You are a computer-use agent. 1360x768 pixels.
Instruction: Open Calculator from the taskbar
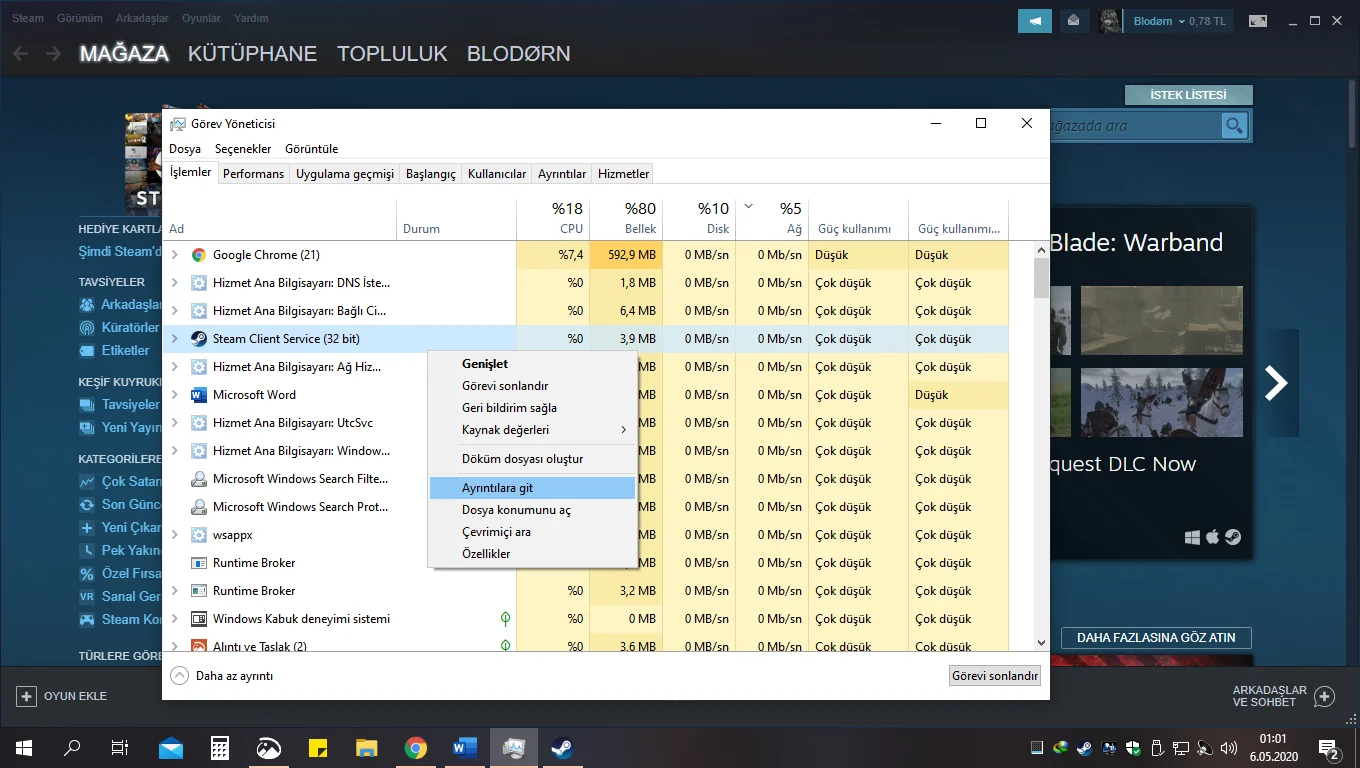(x=220, y=747)
